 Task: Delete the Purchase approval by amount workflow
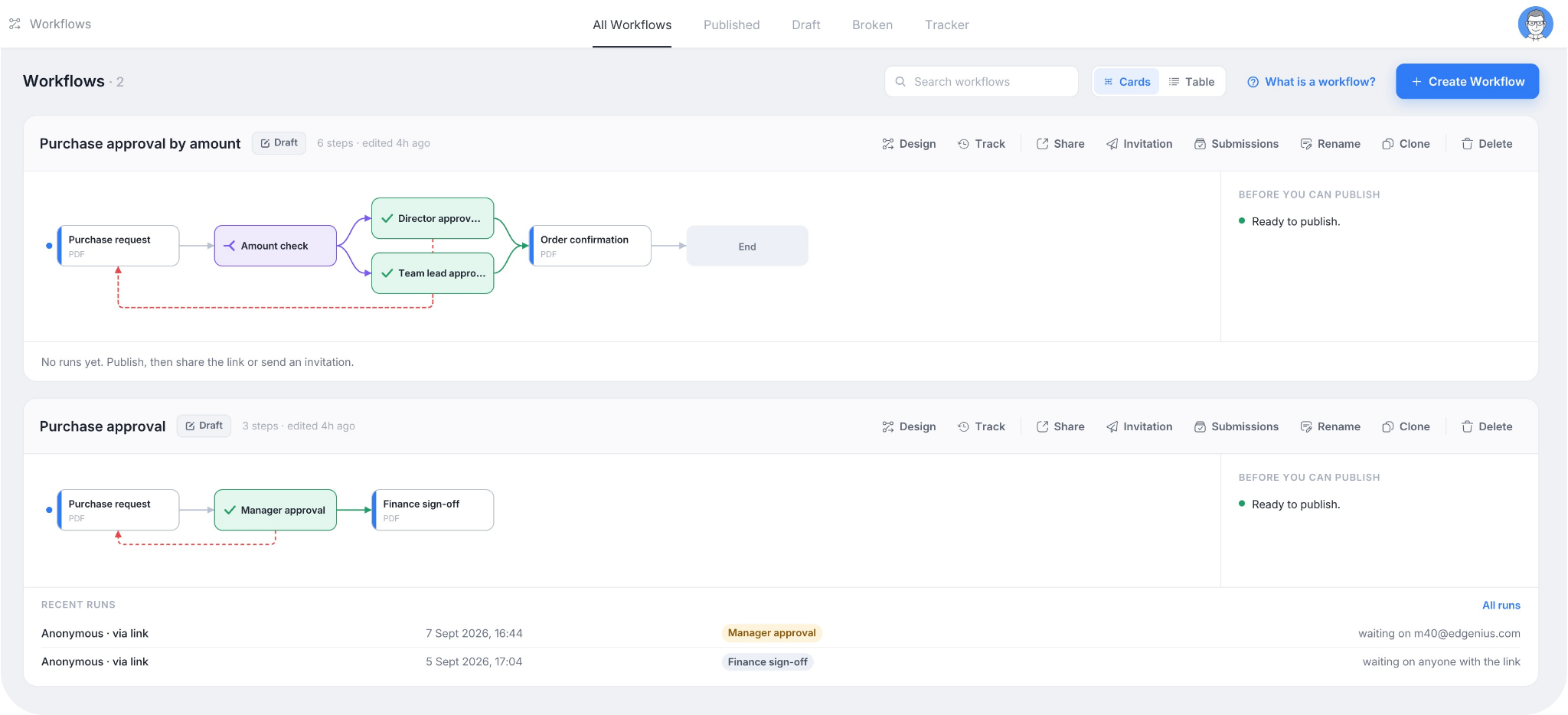(x=1487, y=144)
